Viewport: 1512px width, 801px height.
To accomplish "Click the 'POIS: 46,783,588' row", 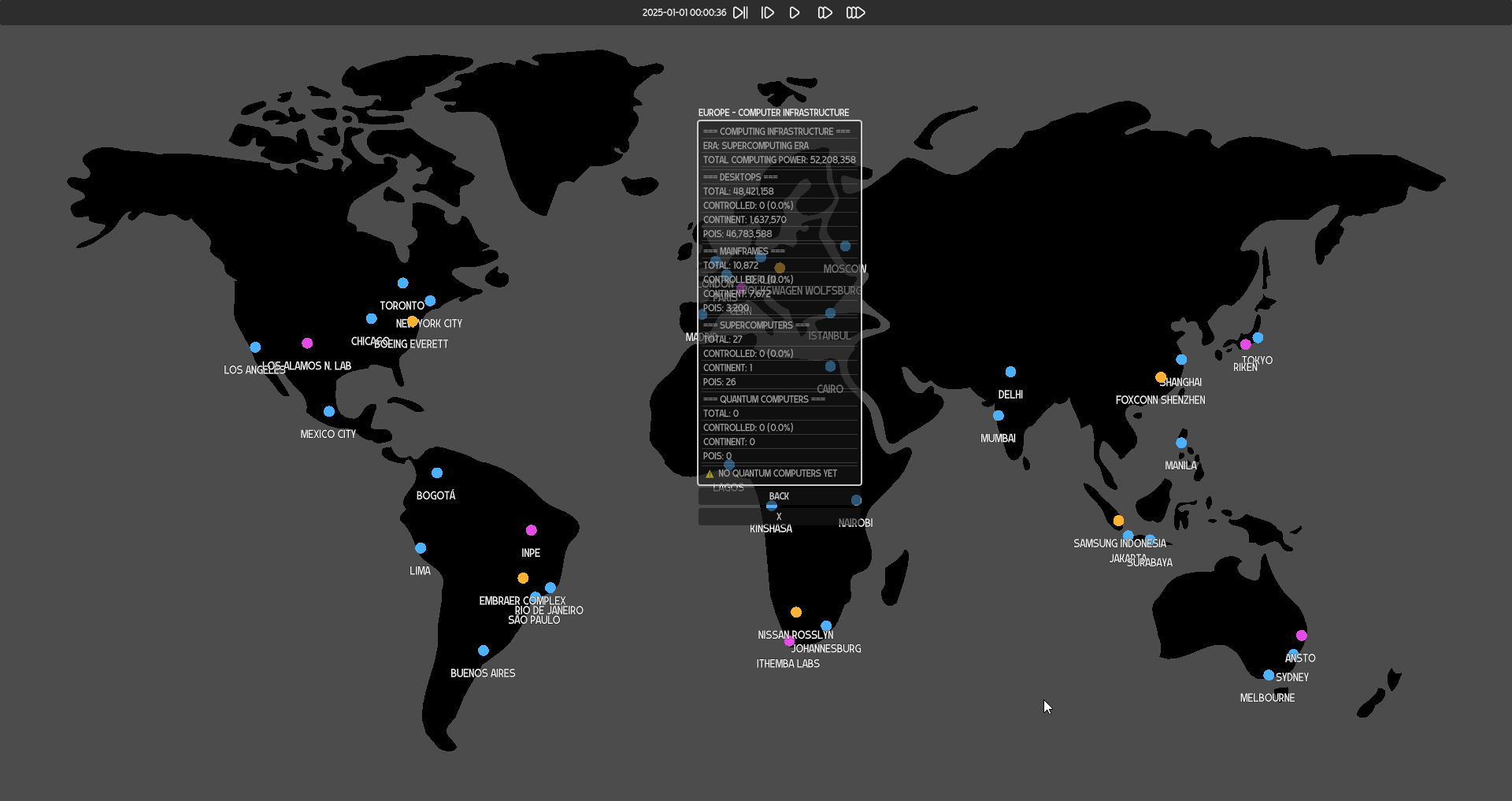I will point(738,234).
